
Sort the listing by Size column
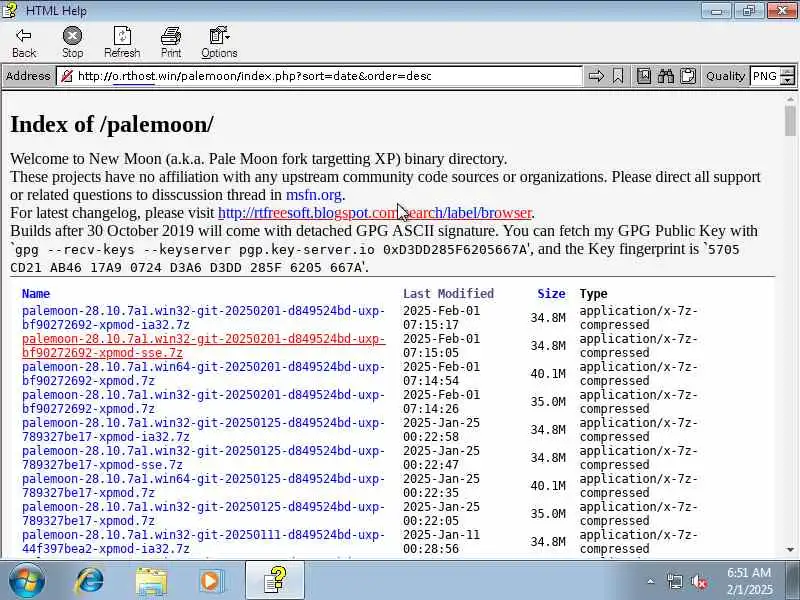click(551, 293)
